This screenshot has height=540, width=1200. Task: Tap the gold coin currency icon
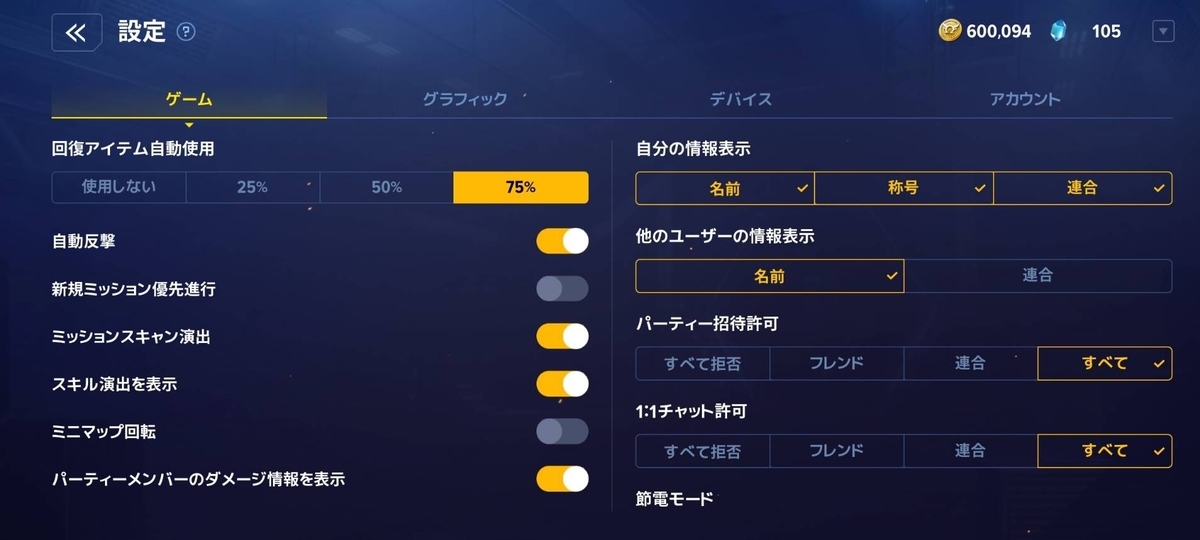[x=950, y=32]
